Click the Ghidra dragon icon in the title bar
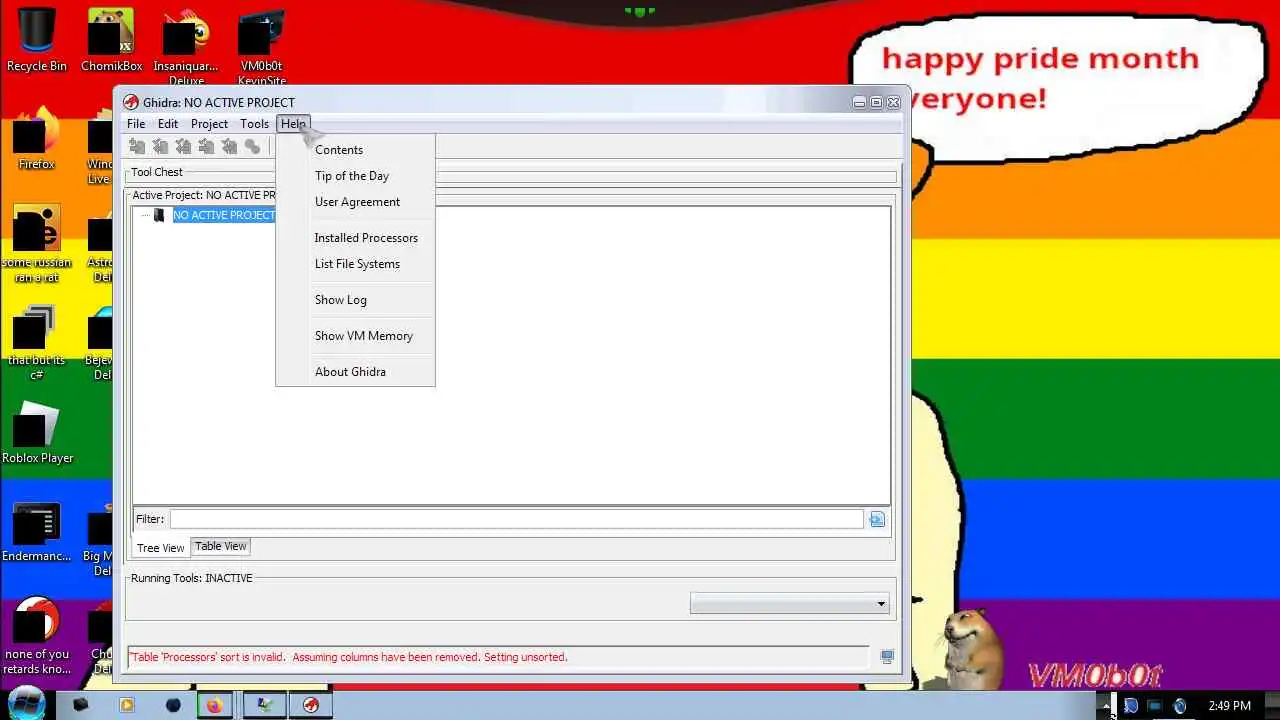The image size is (1280, 720). click(x=131, y=102)
